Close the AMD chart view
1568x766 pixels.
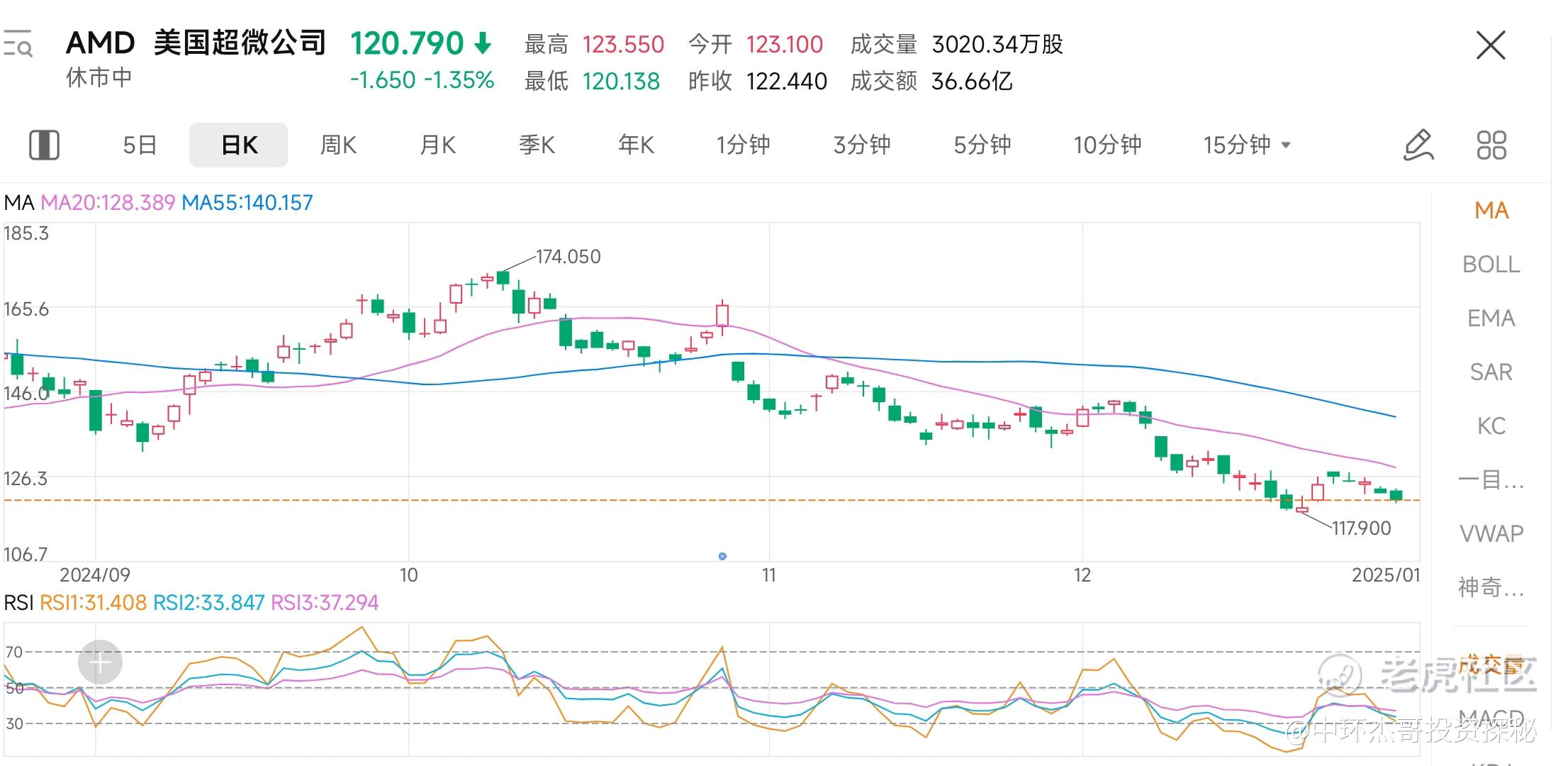click(1491, 45)
